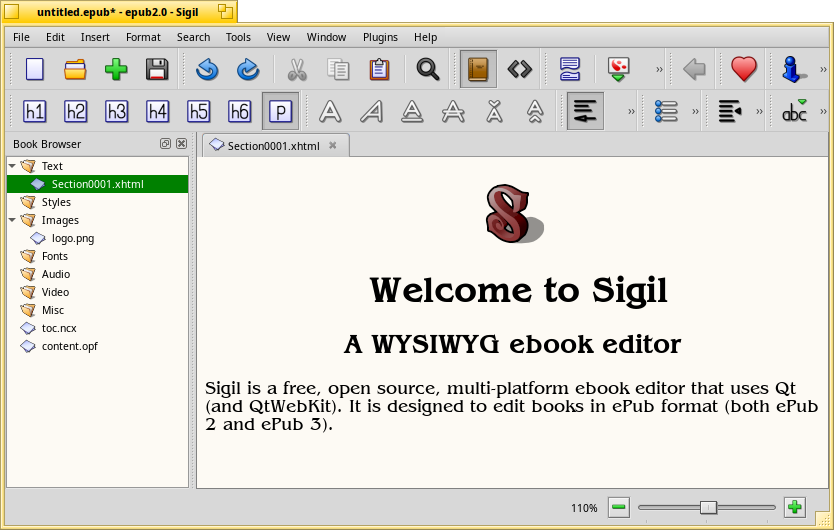Apply Heading 4 style
Screen dimensions: 834x530
tap(157, 111)
